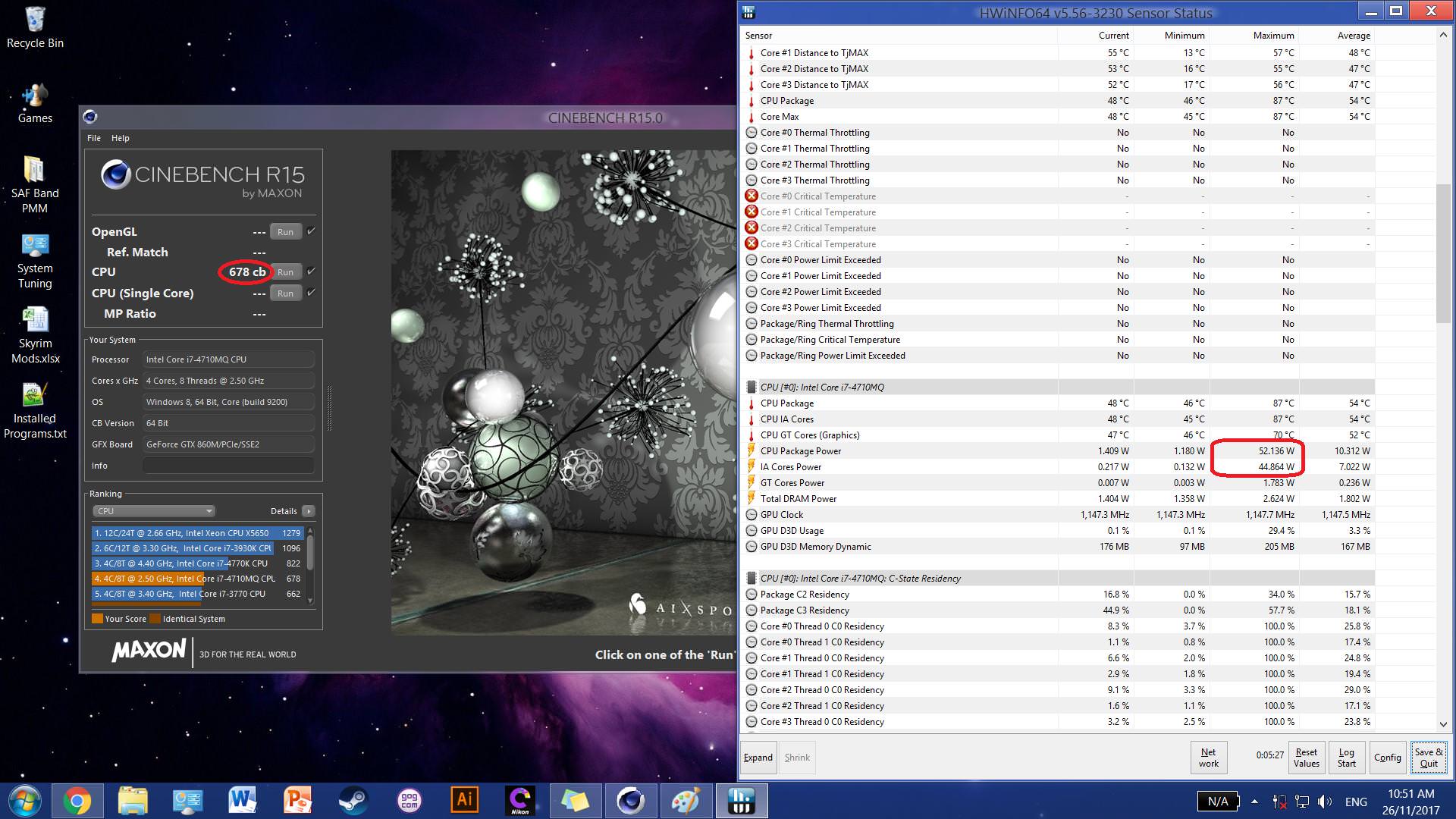Select the Skyrim Mods.xlsx file icon

pyautogui.click(x=35, y=335)
